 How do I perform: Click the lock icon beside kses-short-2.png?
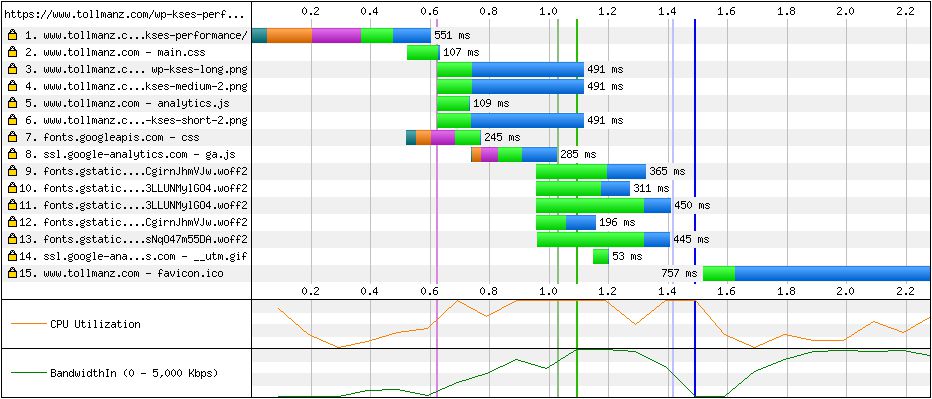[x=12, y=121]
